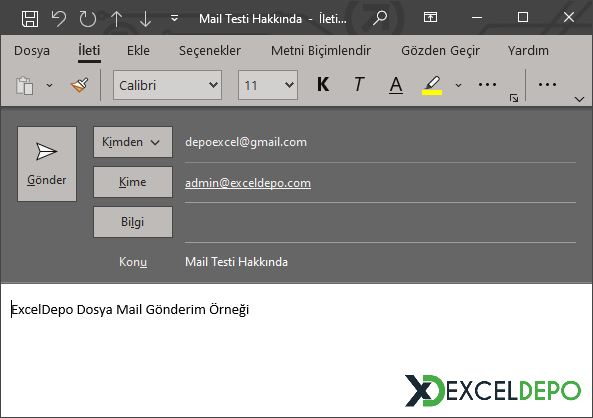The width and height of the screenshot is (593, 418).
Task: Go to previous item with up arrow
Action: coord(116,19)
